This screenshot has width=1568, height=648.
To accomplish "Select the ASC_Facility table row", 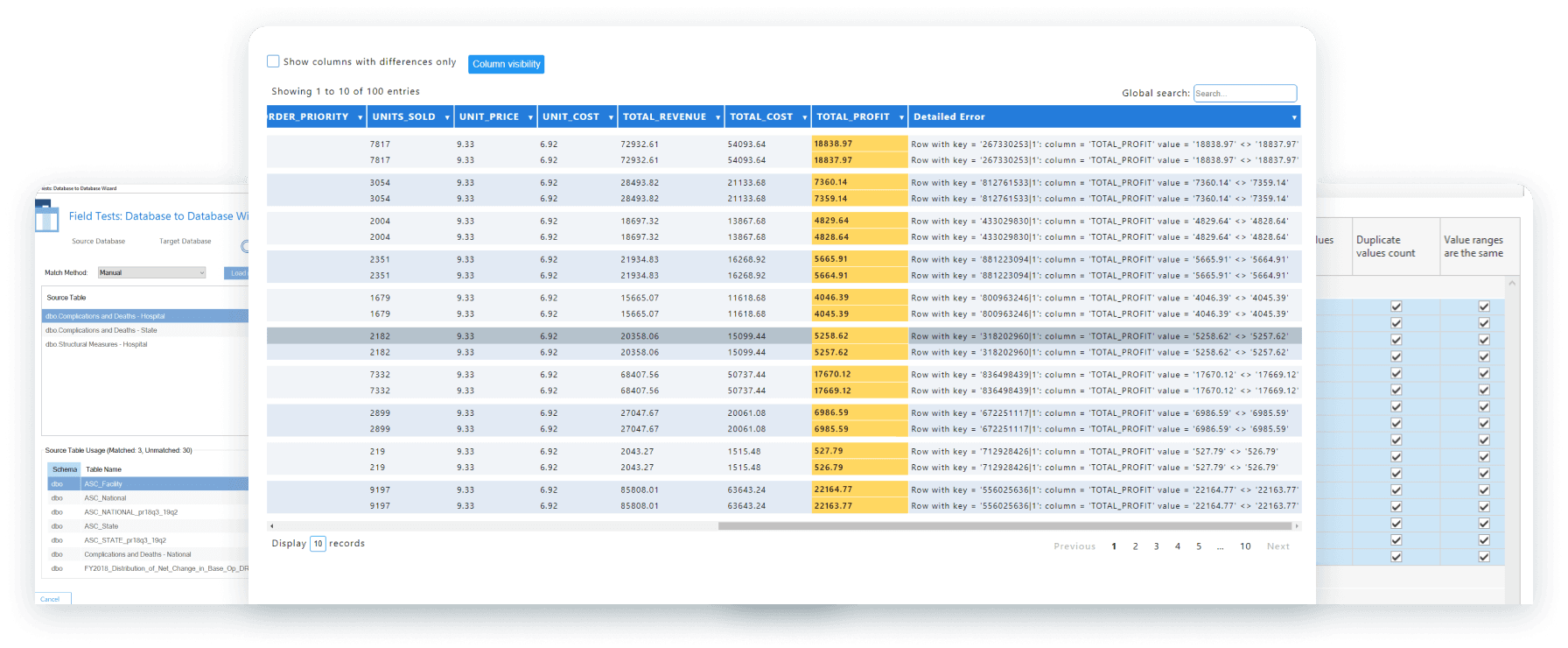I will (148, 484).
